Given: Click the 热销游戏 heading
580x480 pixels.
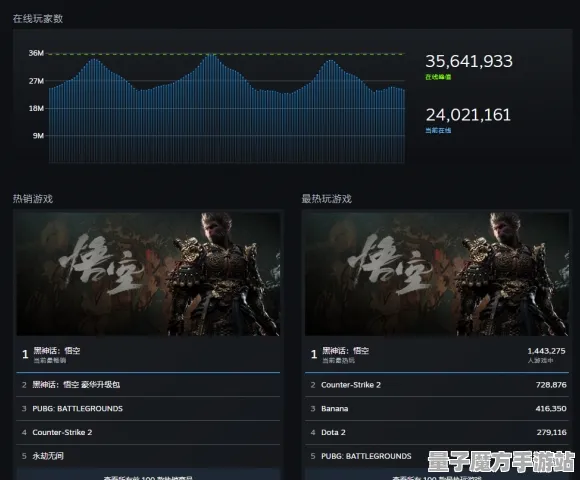Looking at the screenshot, I should [x=33, y=199].
